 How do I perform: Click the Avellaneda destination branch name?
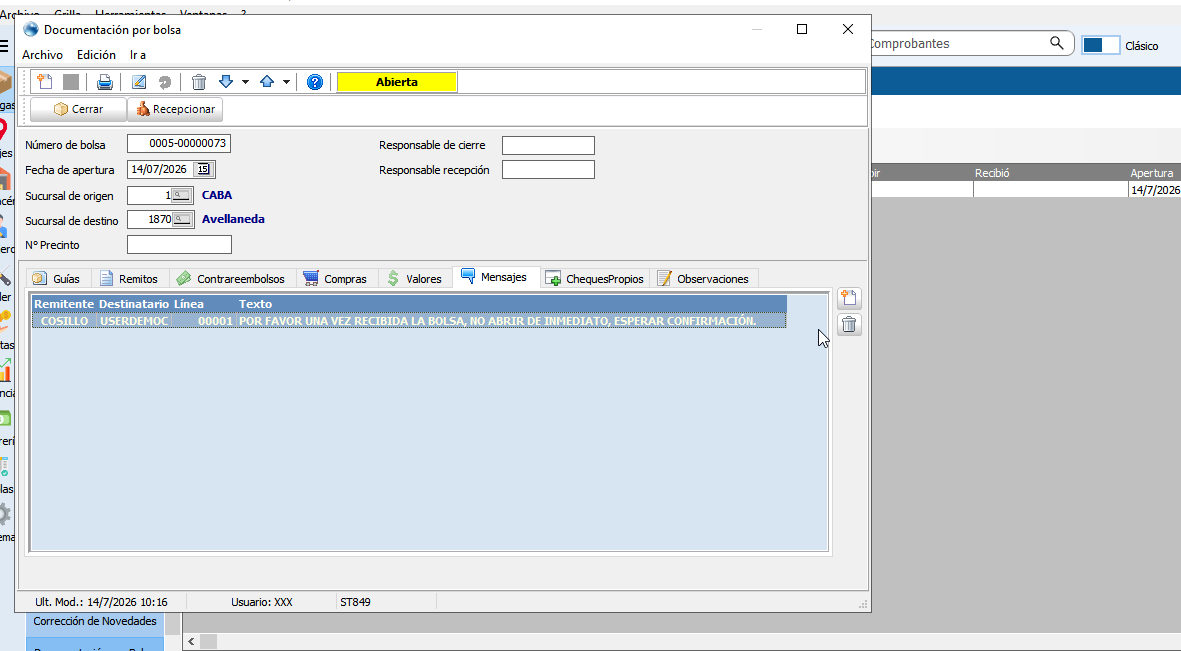click(x=233, y=219)
